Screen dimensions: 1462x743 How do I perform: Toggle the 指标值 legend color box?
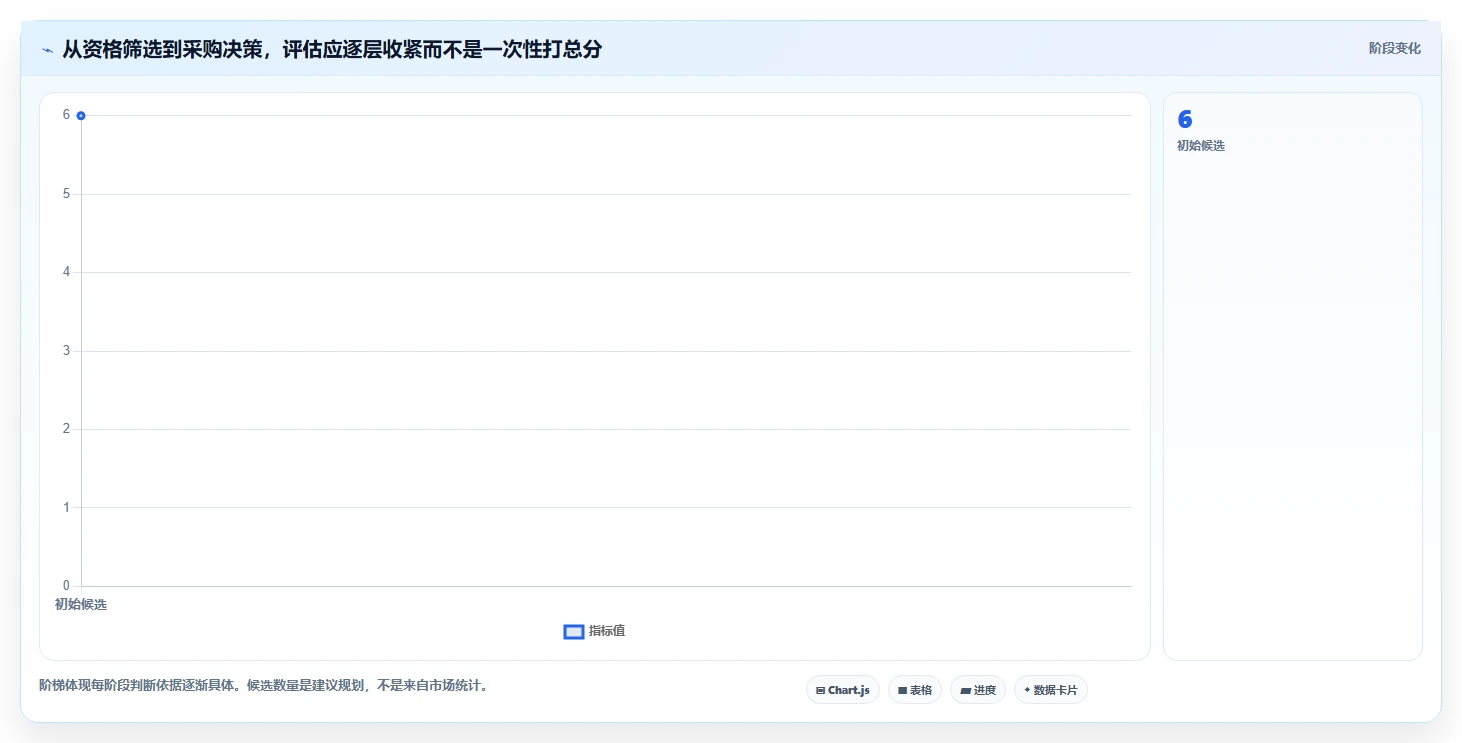pyautogui.click(x=574, y=631)
